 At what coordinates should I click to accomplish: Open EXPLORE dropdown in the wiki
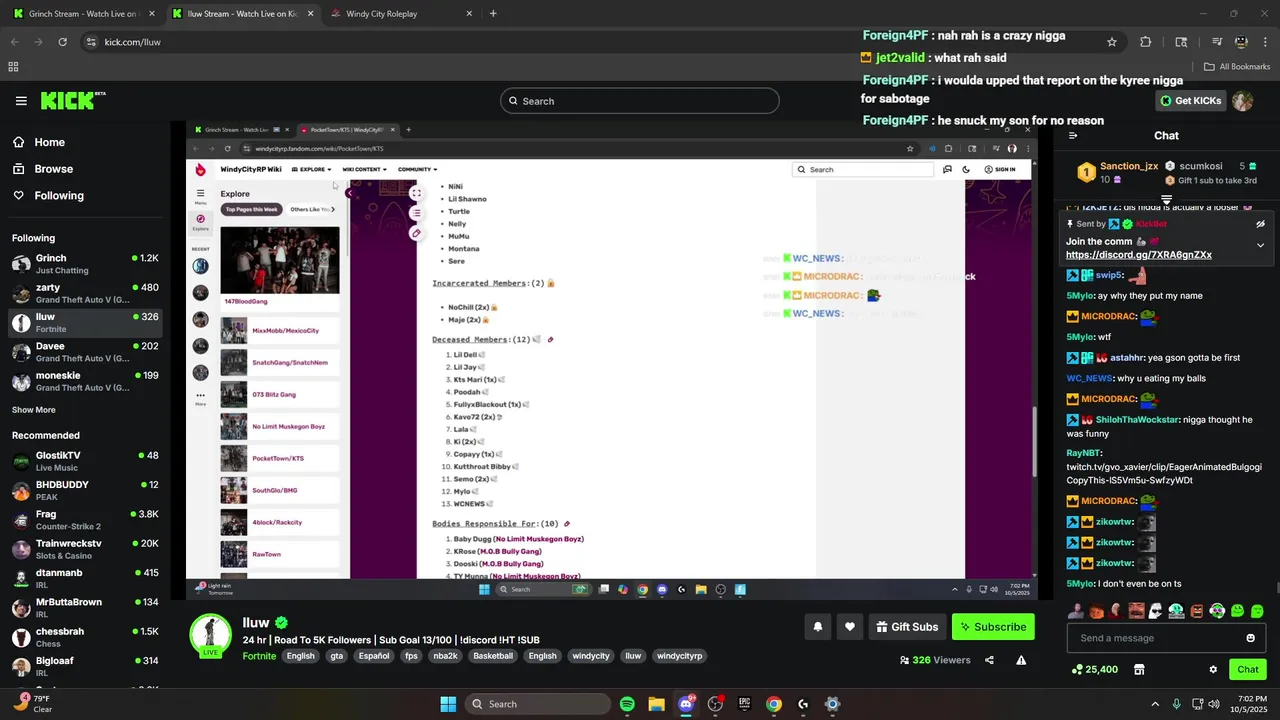click(311, 169)
